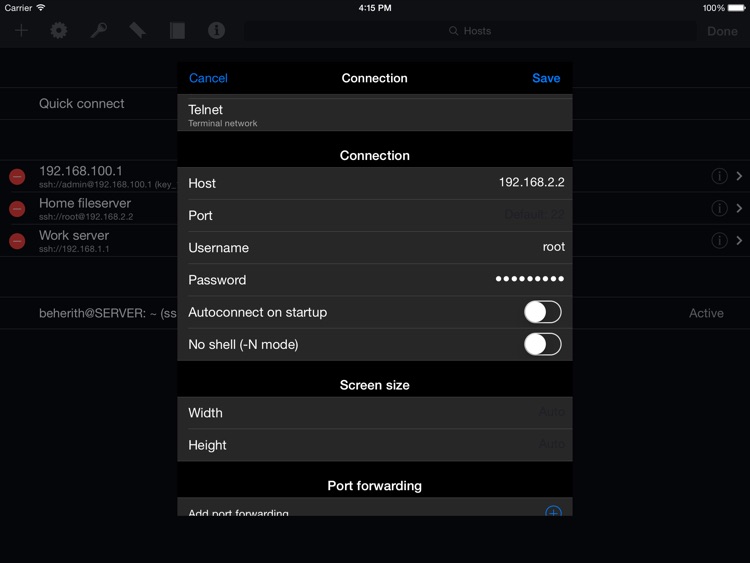Tap the plus icon to add a host
The width and height of the screenshot is (750, 563).
coord(21,31)
